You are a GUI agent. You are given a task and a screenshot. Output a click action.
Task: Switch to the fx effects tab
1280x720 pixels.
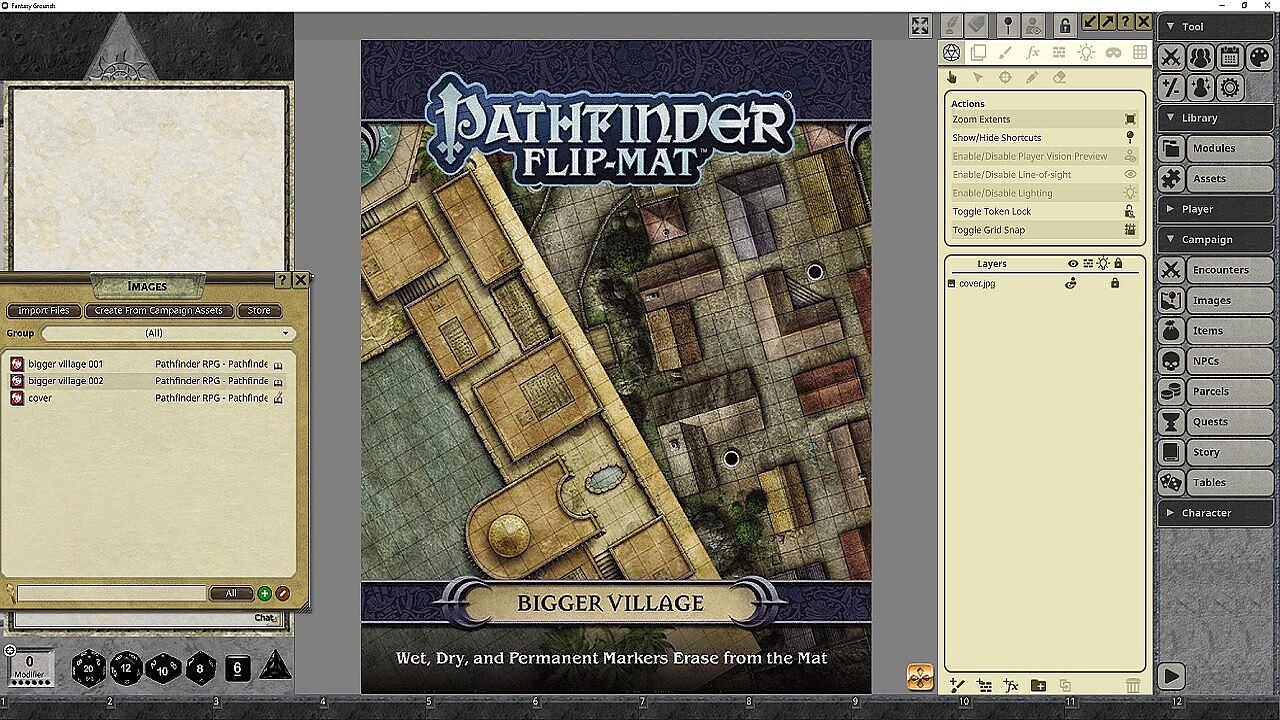click(1033, 53)
